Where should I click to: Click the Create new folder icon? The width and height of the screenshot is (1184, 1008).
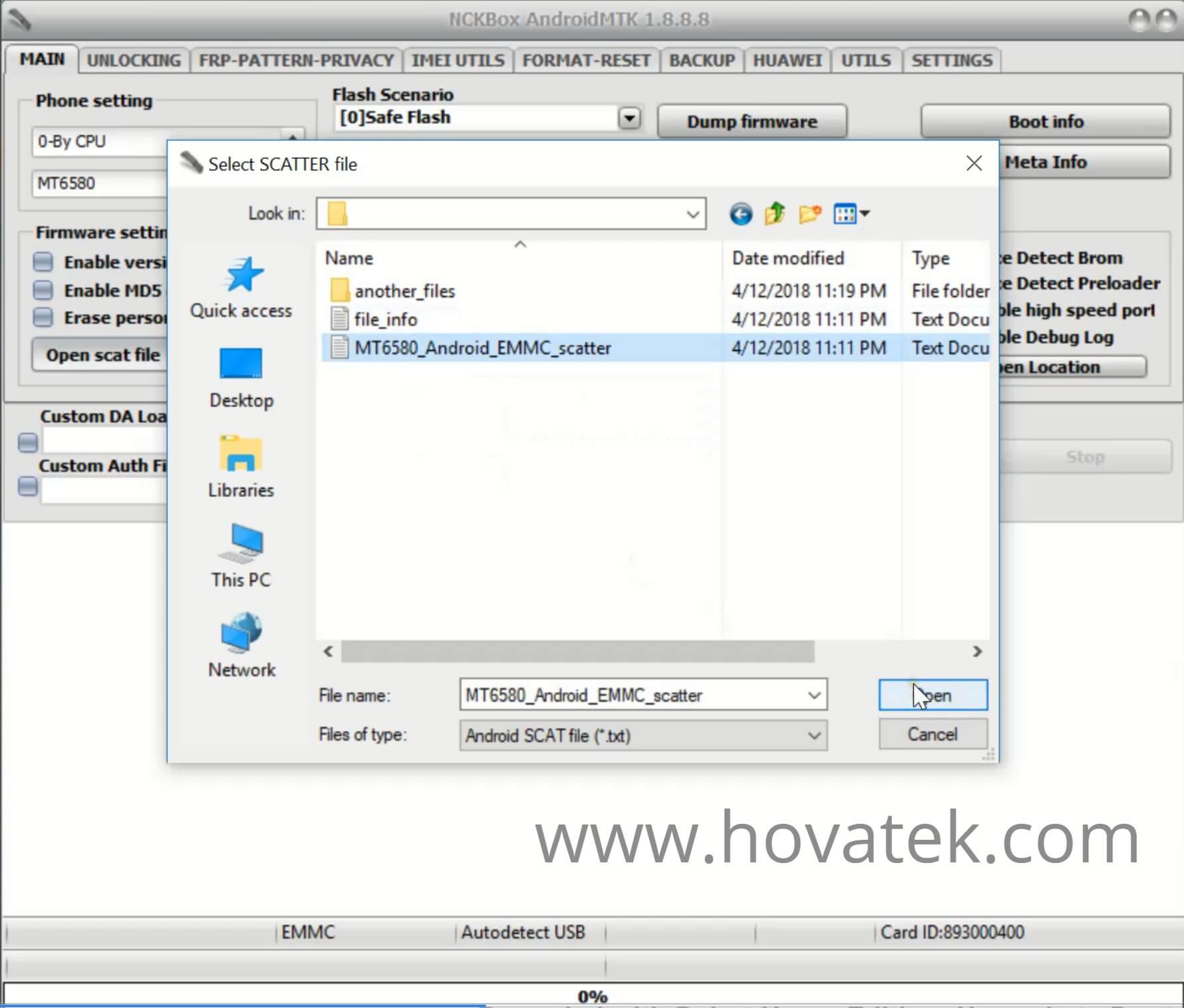point(809,213)
